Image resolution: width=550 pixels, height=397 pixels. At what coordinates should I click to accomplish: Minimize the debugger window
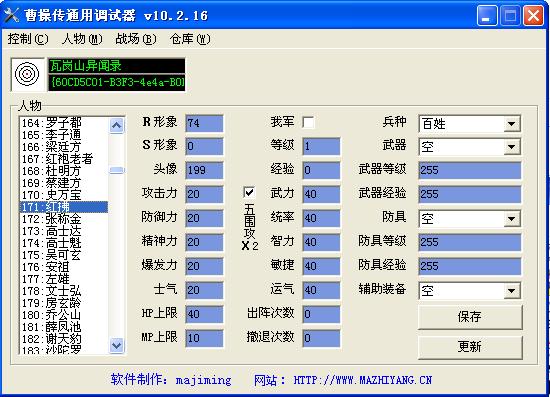click(x=487, y=16)
